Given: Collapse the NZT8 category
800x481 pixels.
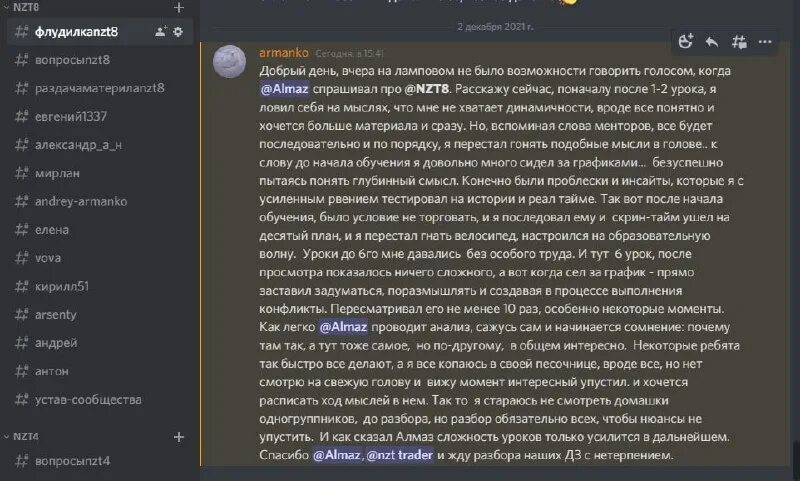Looking at the screenshot, I should pyautogui.click(x=21, y=7).
